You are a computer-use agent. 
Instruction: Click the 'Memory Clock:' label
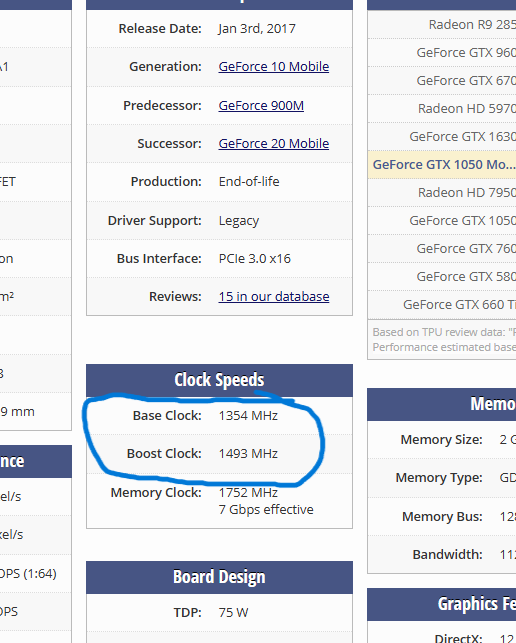click(156, 493)
